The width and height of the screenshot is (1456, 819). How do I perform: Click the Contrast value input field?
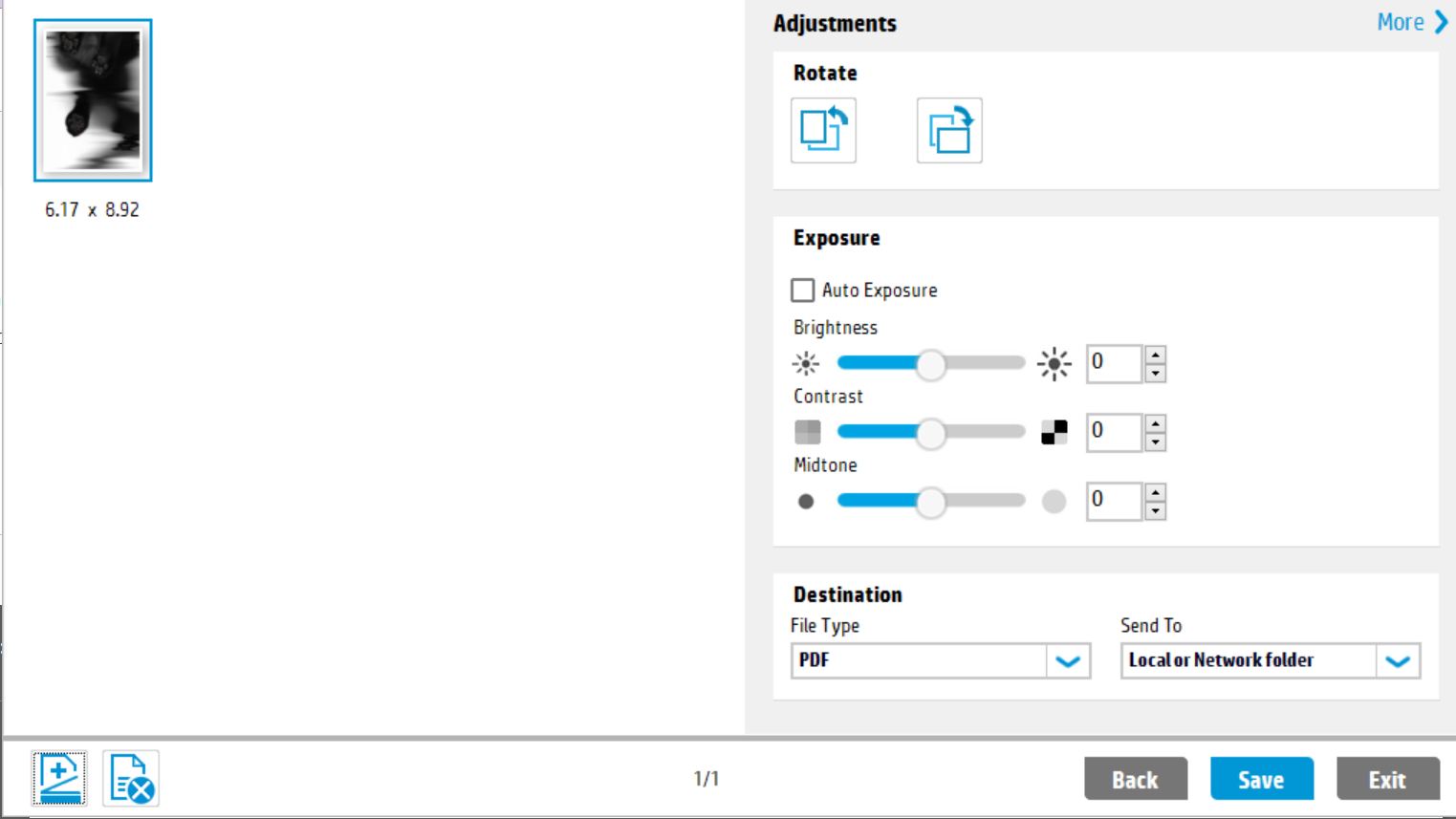pos(1114,432)
